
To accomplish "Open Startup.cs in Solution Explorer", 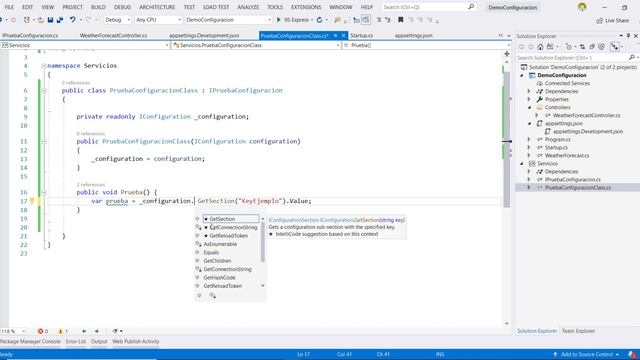I will tap(556, 147).
